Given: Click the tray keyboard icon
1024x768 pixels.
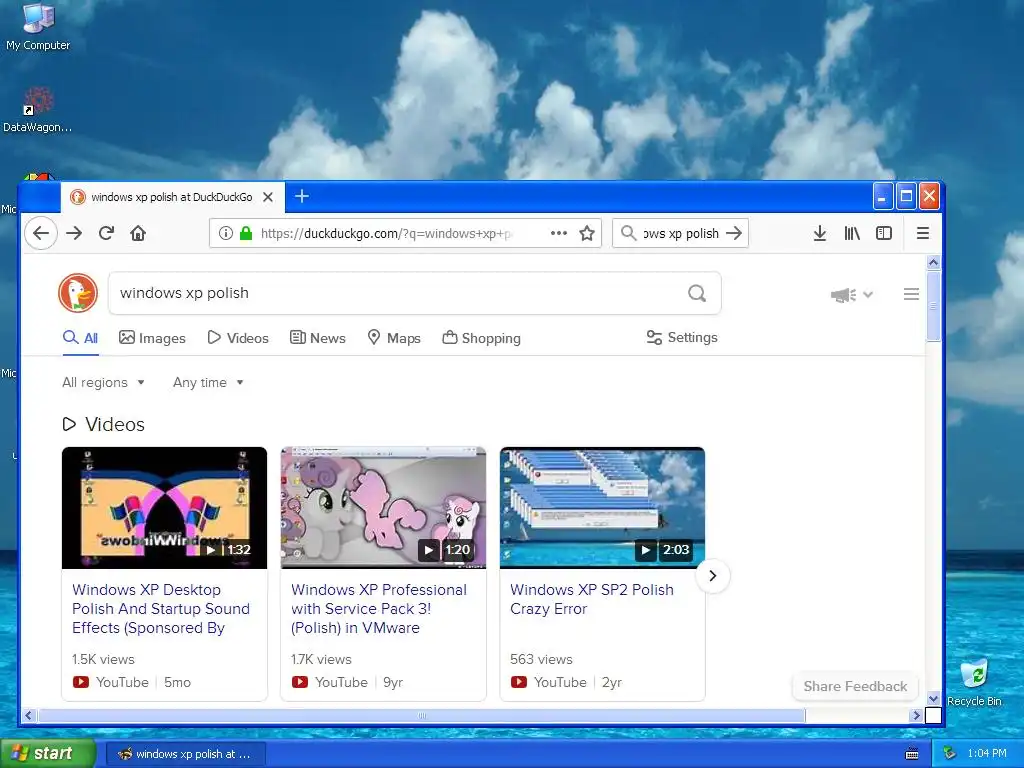Looking at the screenshot, I should pos(912,754).
